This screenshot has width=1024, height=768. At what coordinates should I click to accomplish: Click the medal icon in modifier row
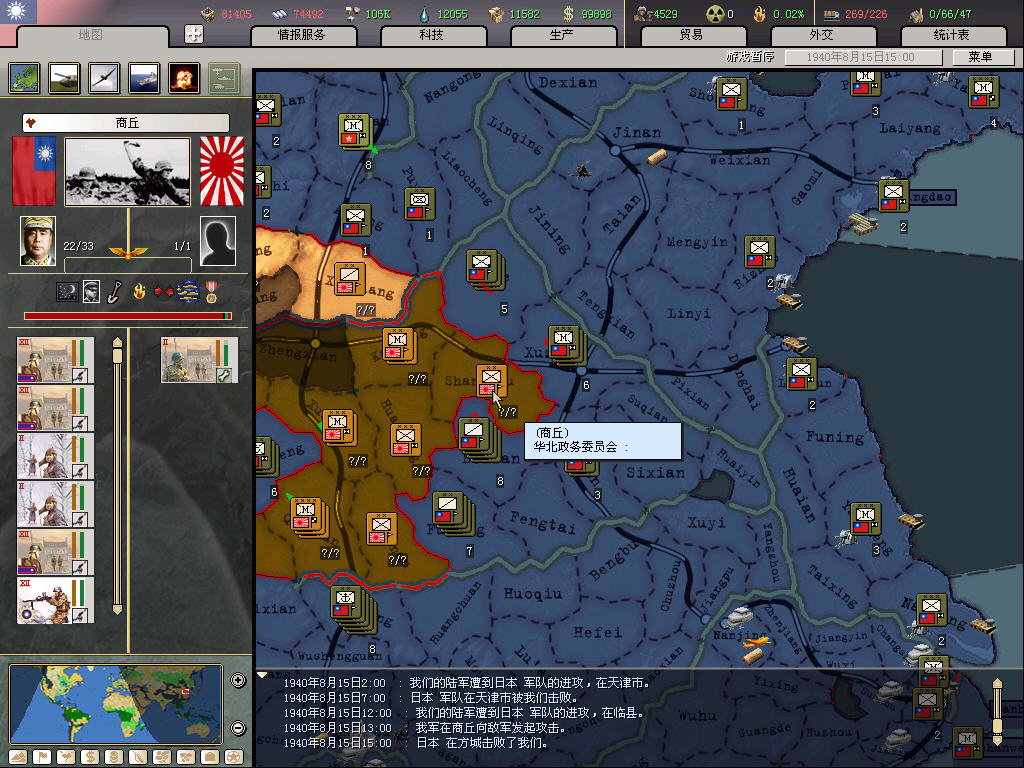pos(211,292)
